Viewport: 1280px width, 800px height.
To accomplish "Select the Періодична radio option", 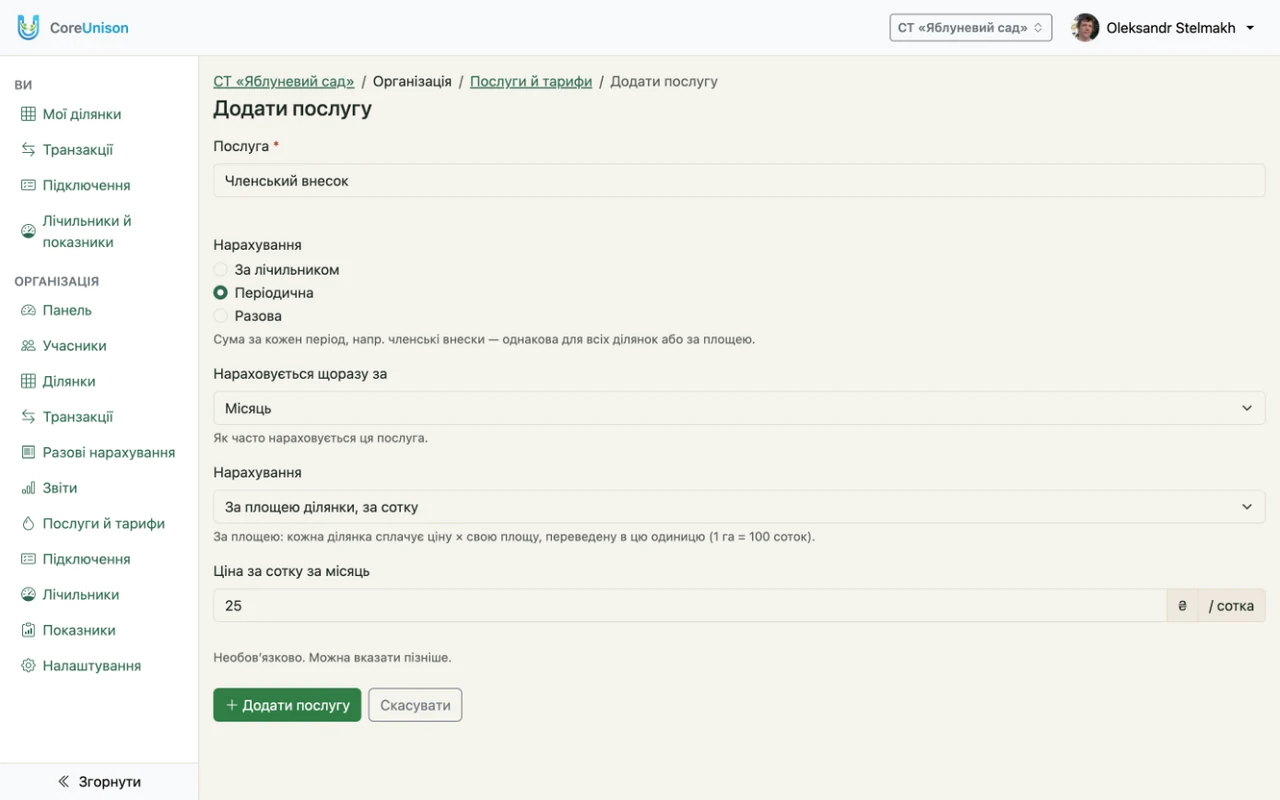I will [x=221, y=293].
